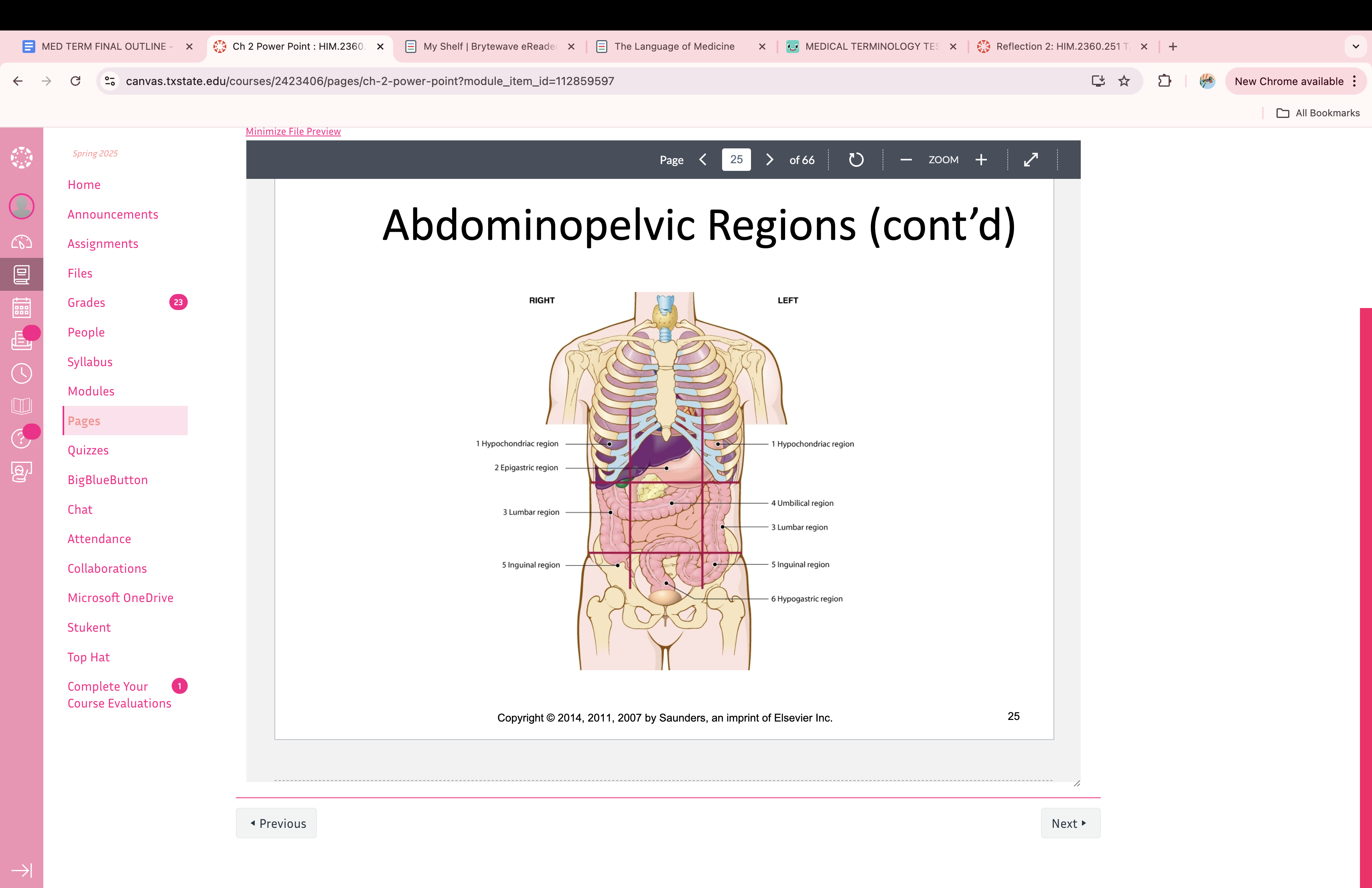
Task: Open Announcements course link
Action: pyautogui.click(x=113, y=214)
